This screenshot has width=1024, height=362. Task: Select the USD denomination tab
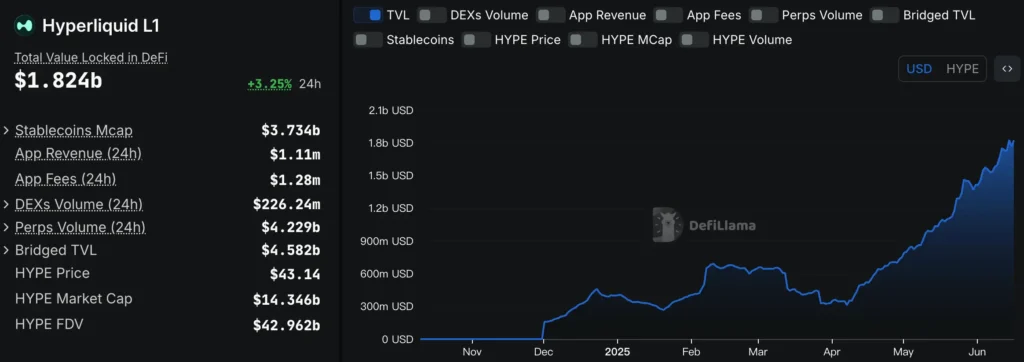click(919, 69)
